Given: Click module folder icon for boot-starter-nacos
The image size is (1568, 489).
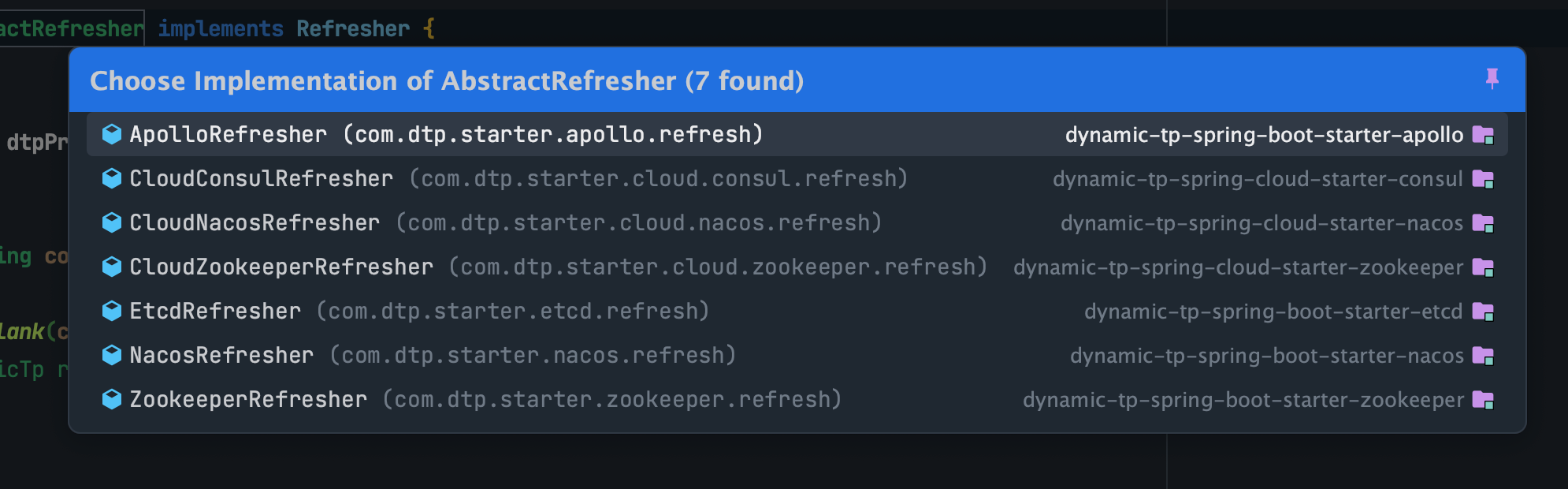Looking at the screenshot, I should tap(1483, 356).
